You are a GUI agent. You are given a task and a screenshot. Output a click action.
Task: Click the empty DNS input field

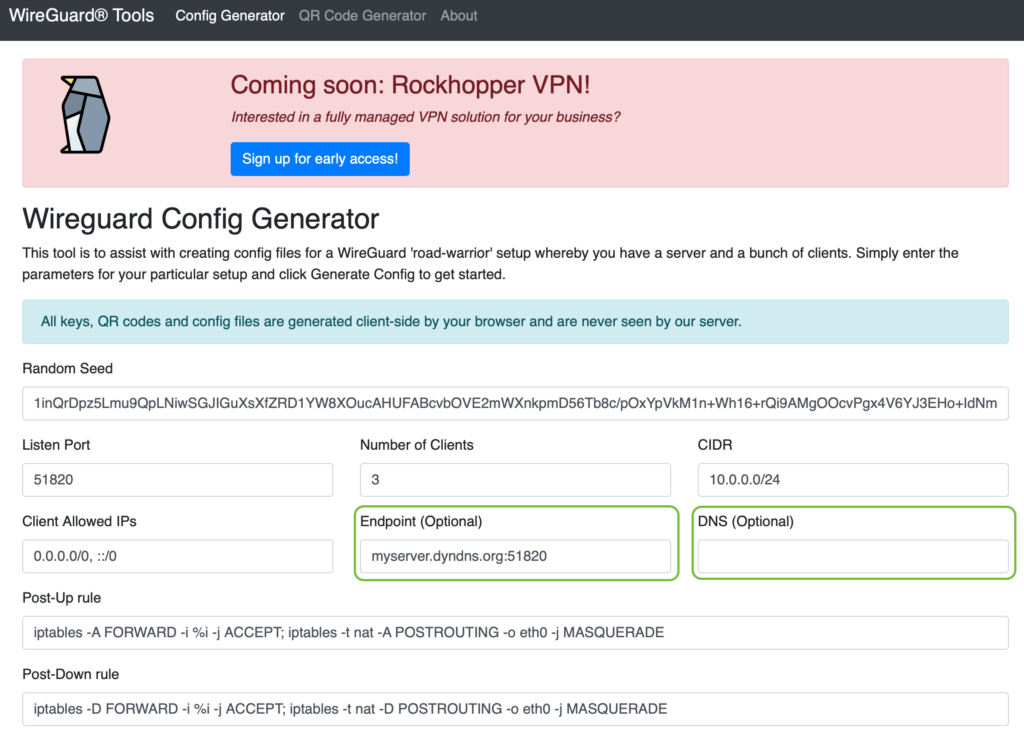[x=852, y=556]
